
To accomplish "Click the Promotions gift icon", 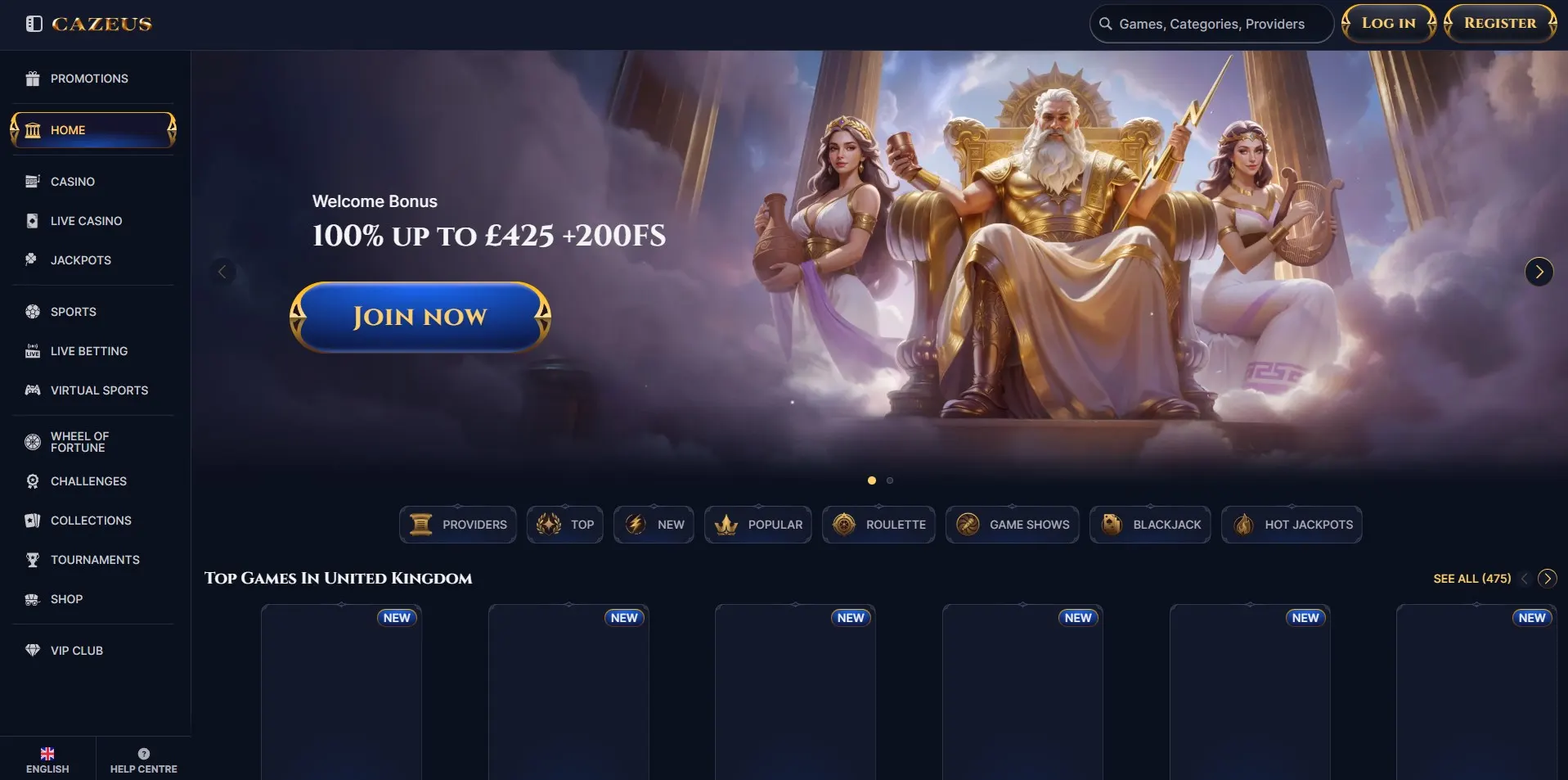I will point(33,79).
